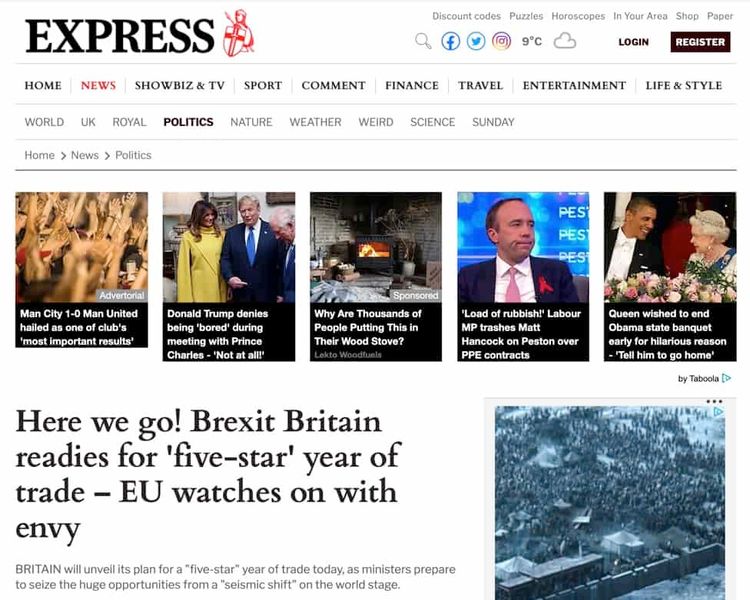Open the Discount codes link
Image resolution: width=750 pixels, height=600 pixels.
[x=466, y=16]
